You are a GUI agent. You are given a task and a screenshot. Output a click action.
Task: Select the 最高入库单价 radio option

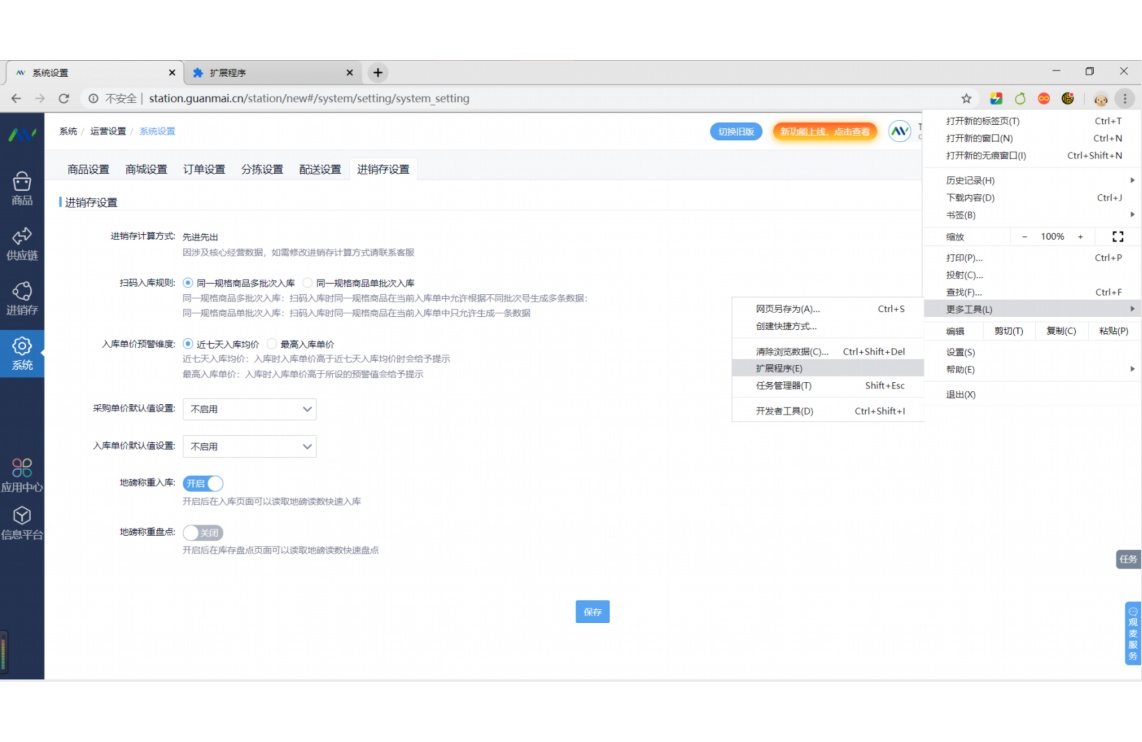click(271, 346)
